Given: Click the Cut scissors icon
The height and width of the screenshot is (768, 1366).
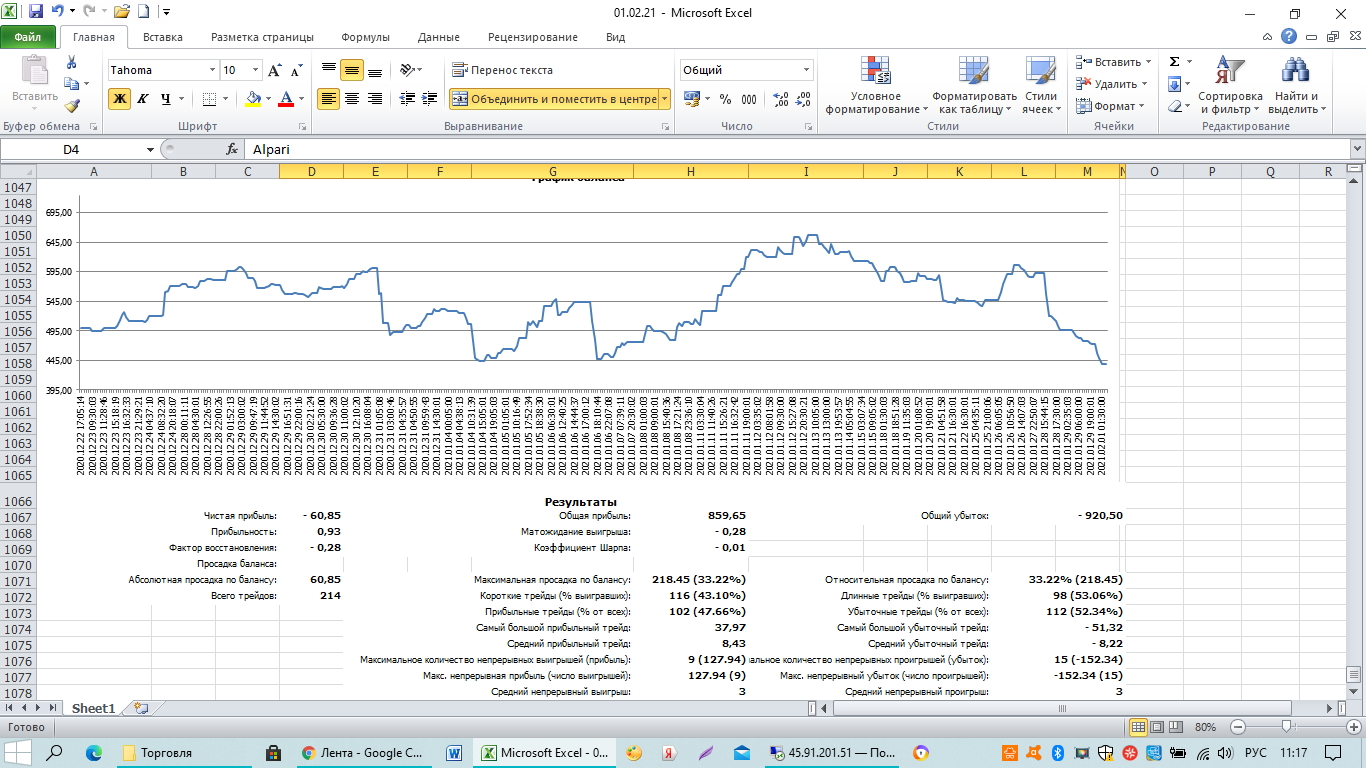Looking at the screenshot, I should tap(71, 63).
